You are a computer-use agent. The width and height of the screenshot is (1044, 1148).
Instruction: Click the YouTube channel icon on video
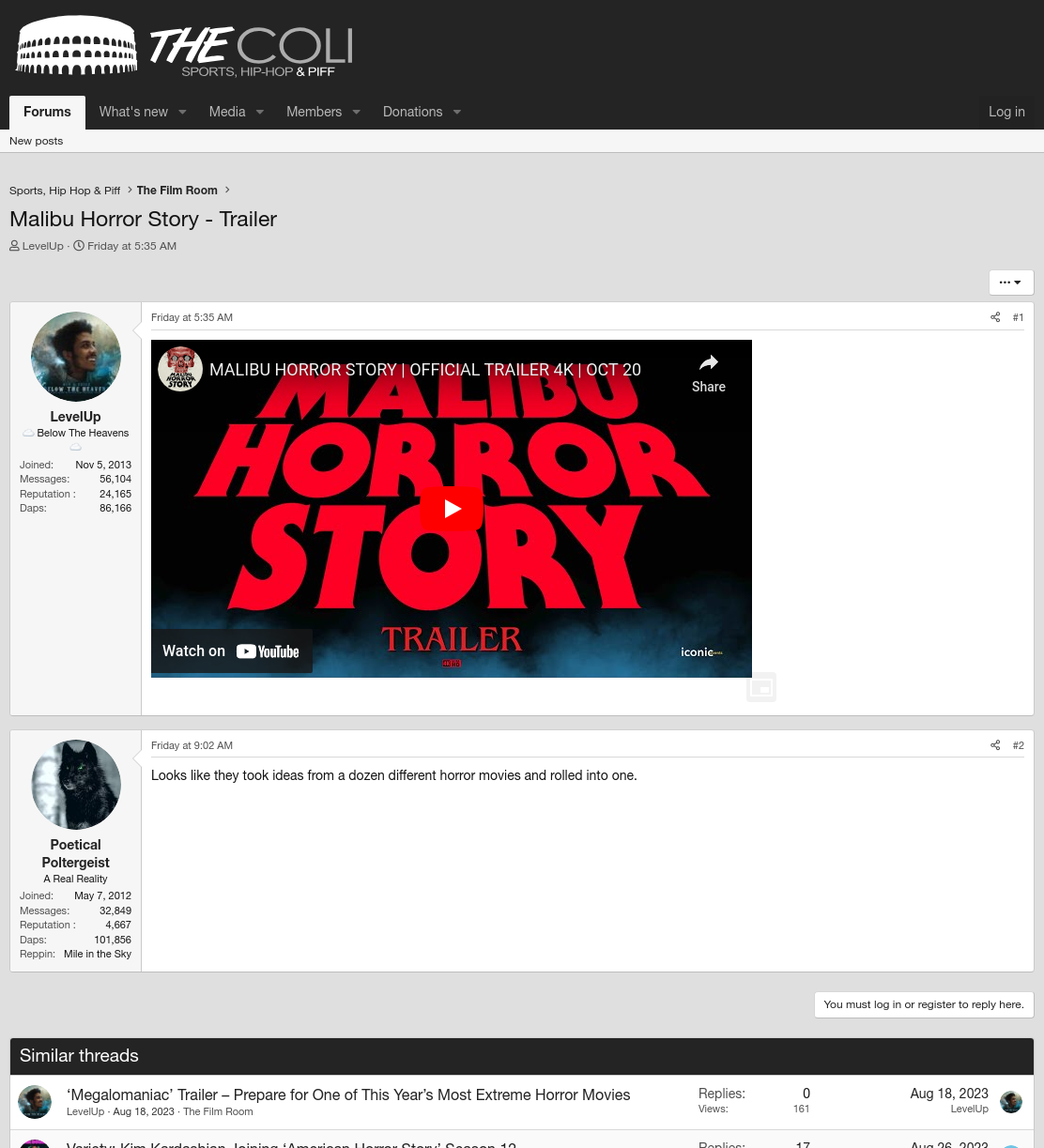pyautogui.click(x=180, y=369)
